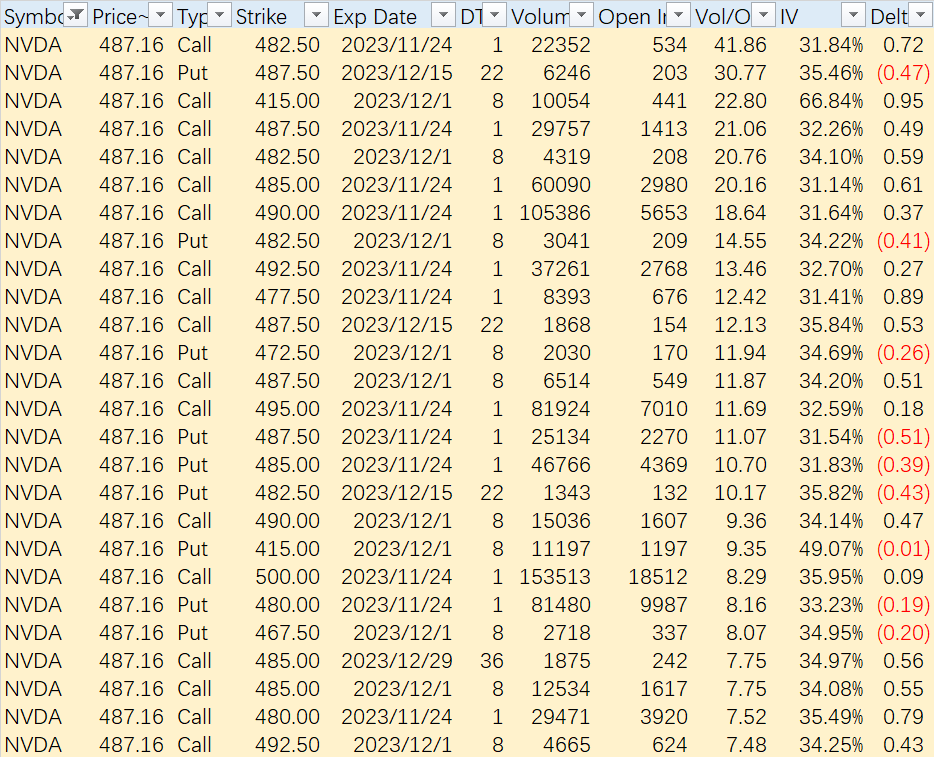This screenshot has width=934, height=757.
Task: Click the delta value 0.95
Action: 904,101
